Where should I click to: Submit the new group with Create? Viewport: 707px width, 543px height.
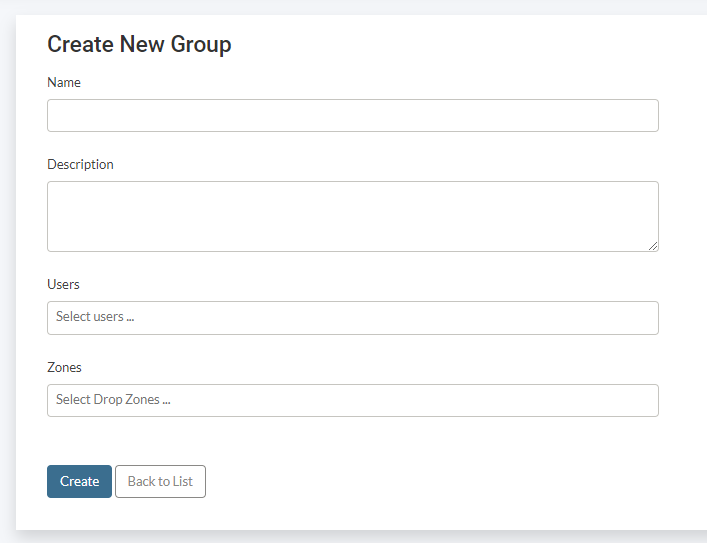pyautogui.click(x=79, y=481)
